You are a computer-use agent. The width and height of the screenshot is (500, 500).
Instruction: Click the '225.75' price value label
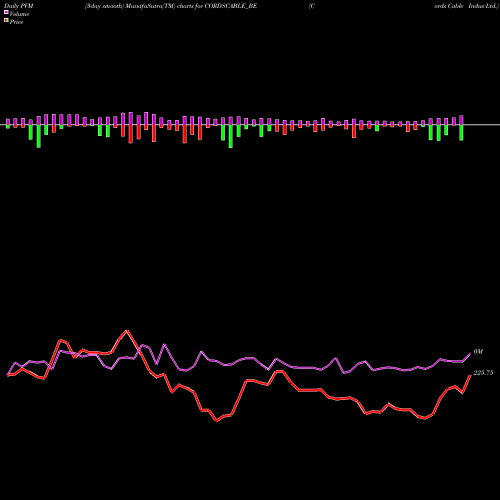pos(483,373)
